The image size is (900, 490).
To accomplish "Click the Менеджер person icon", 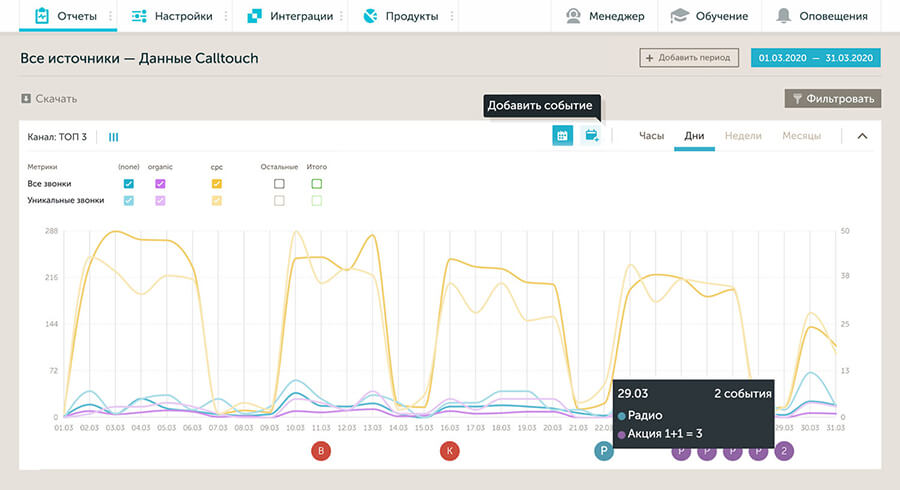I will pos(573,16).
